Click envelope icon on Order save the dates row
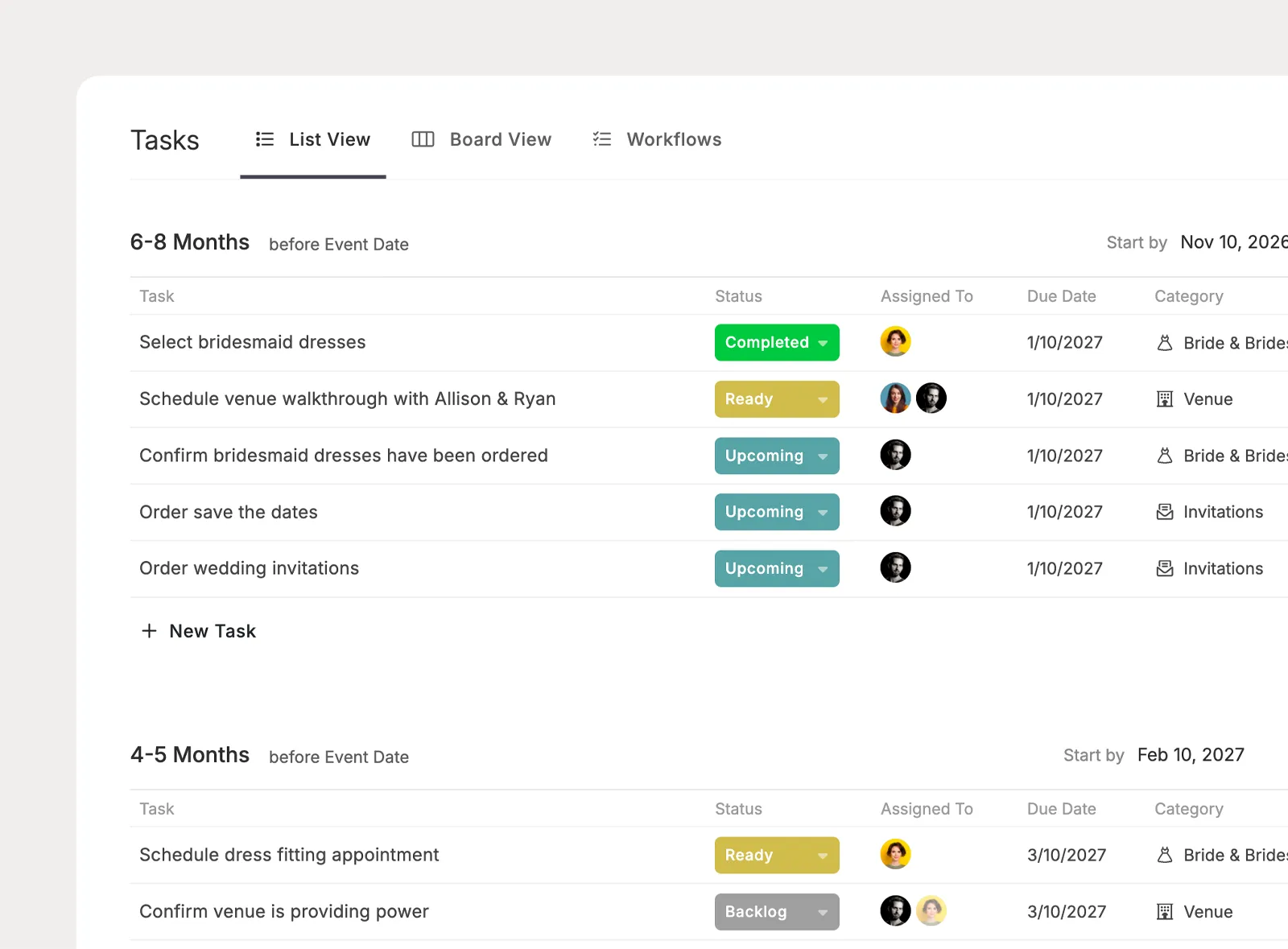This screenshot has height=949, width=1288. tap(1165, 512)
